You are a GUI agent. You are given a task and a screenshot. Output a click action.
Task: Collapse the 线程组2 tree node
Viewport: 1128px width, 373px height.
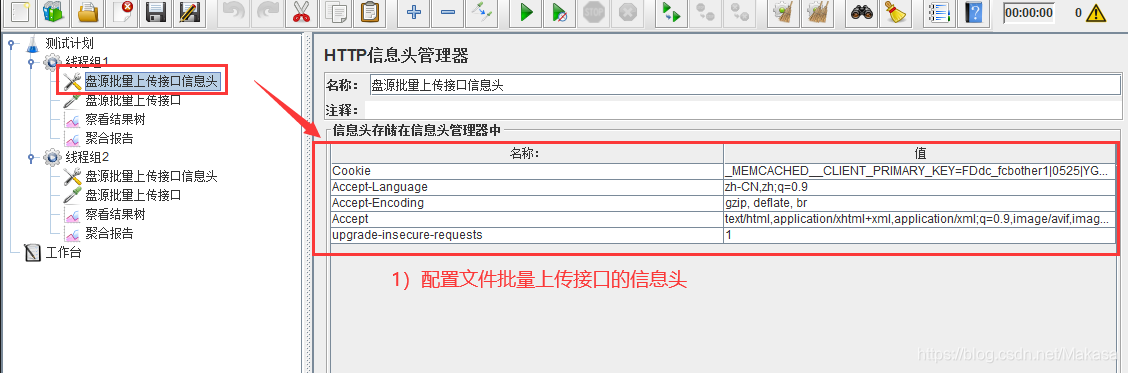click(31, 157)
